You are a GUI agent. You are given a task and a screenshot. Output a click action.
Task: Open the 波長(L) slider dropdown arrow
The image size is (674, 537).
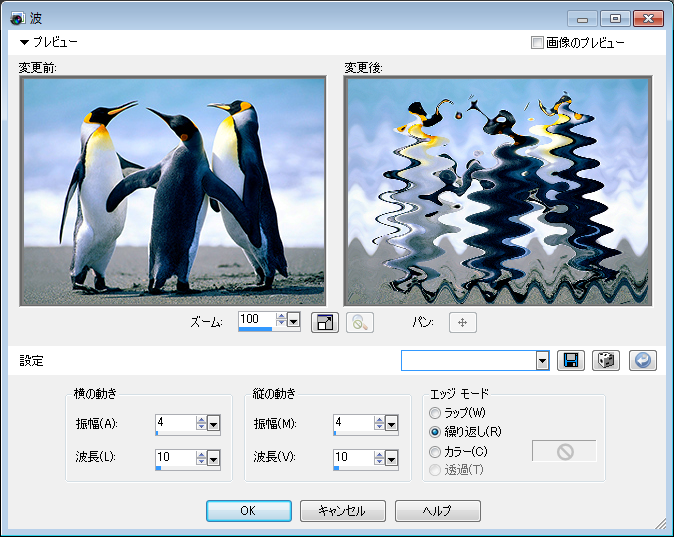214,458
